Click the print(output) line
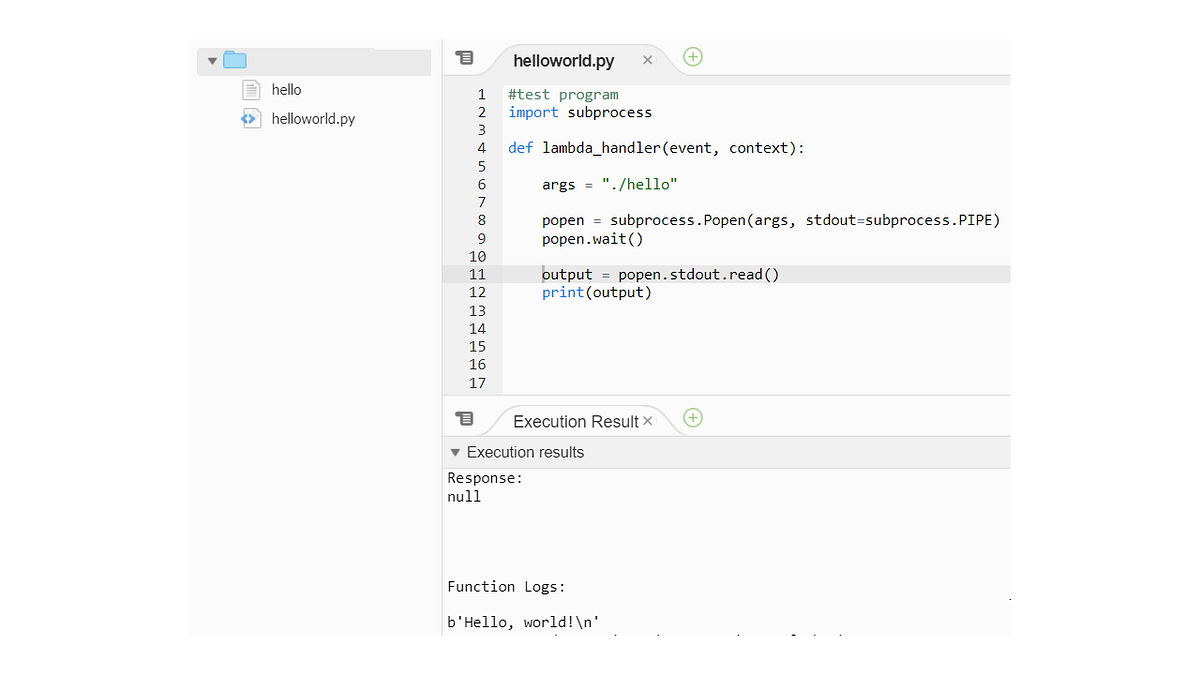1200x675 pixels. point(597,292)
